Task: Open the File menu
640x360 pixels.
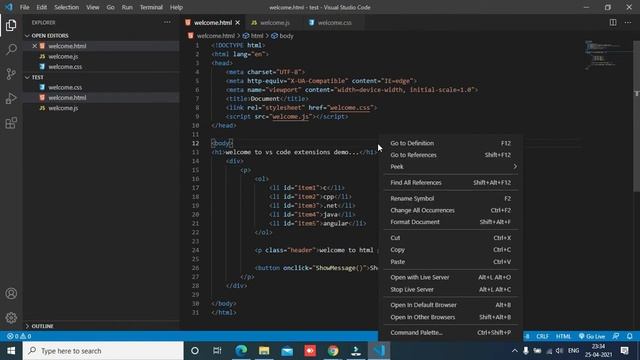Action: click(24, 7)
